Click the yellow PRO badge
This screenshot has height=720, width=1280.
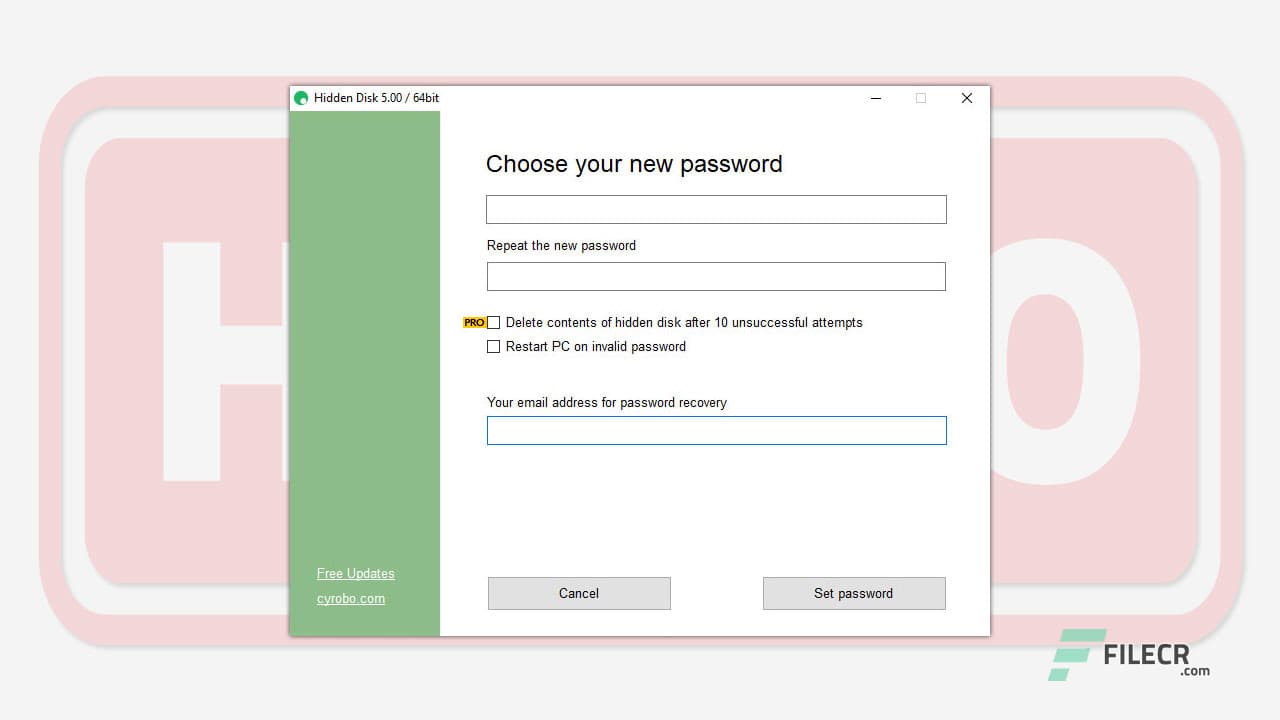(x=474, y=323)
